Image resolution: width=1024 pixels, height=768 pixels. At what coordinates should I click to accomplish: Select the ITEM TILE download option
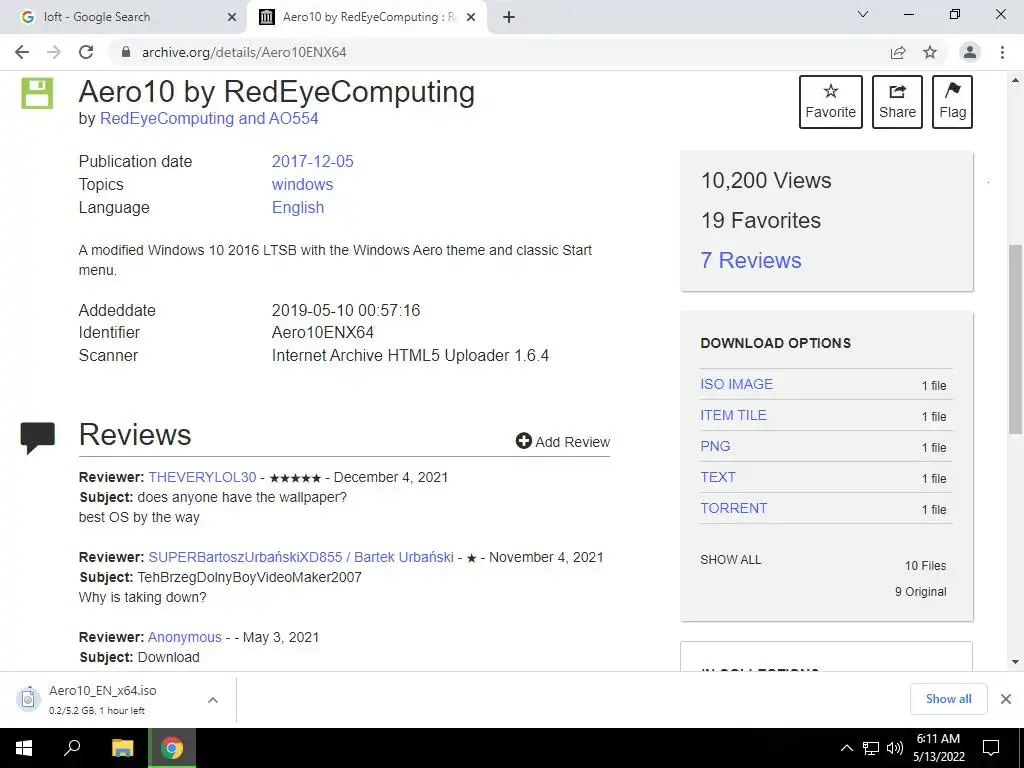click(x=733, y=415)
